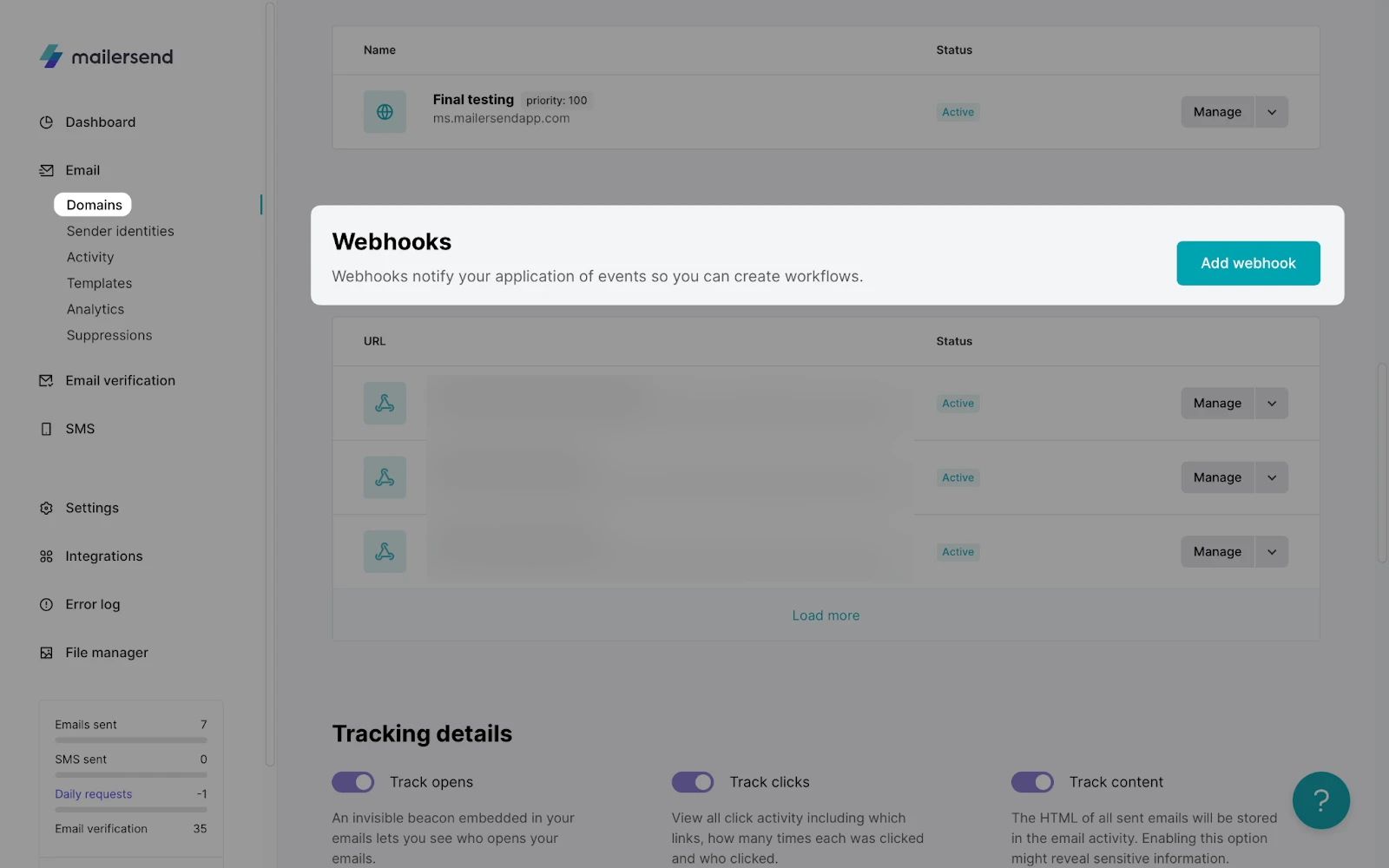Click the globe icon for Final testing domain
The width and height of the screenshot is (1389, 868).
point(385,112)
